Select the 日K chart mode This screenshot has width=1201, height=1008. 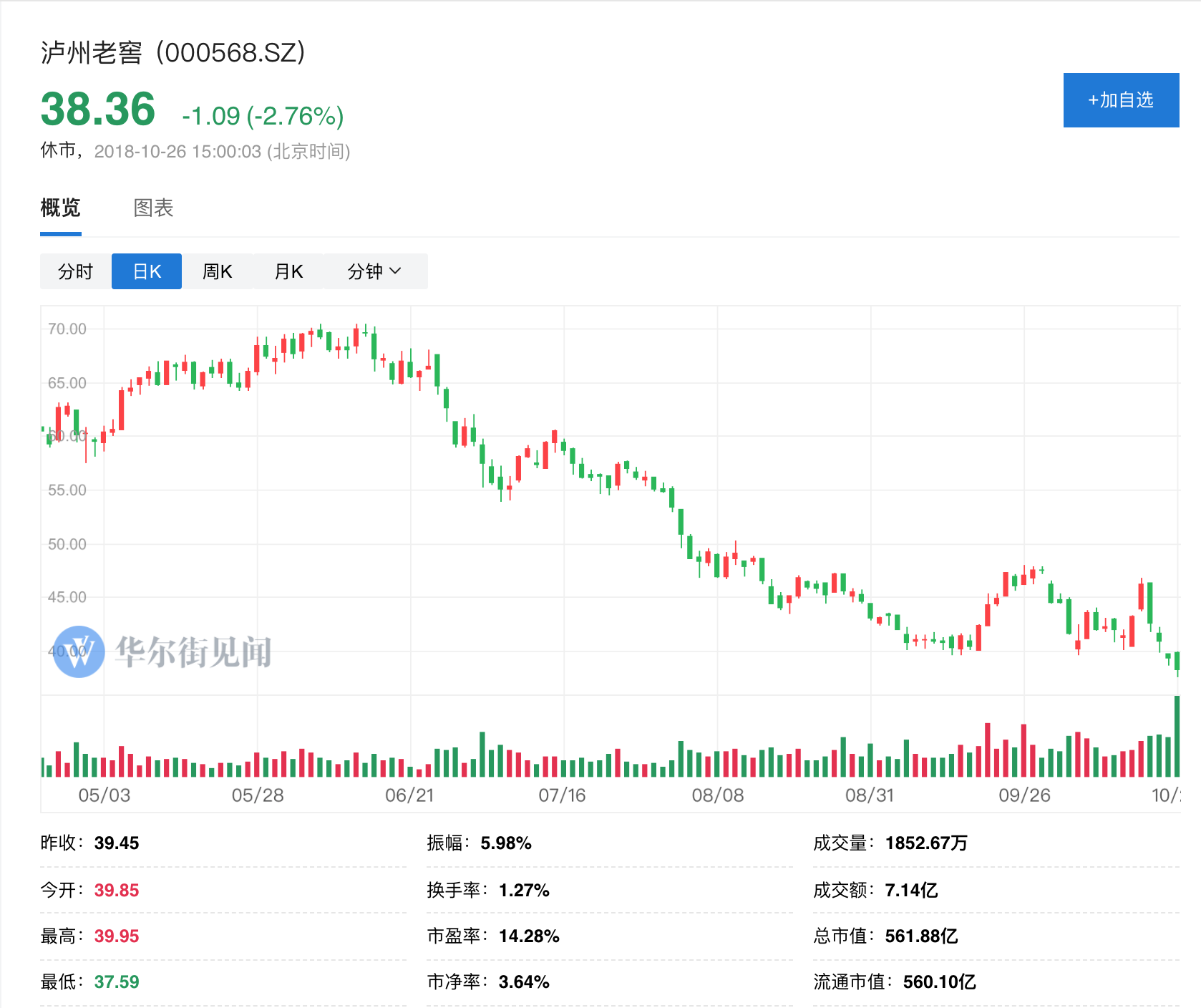pos(147,271)
